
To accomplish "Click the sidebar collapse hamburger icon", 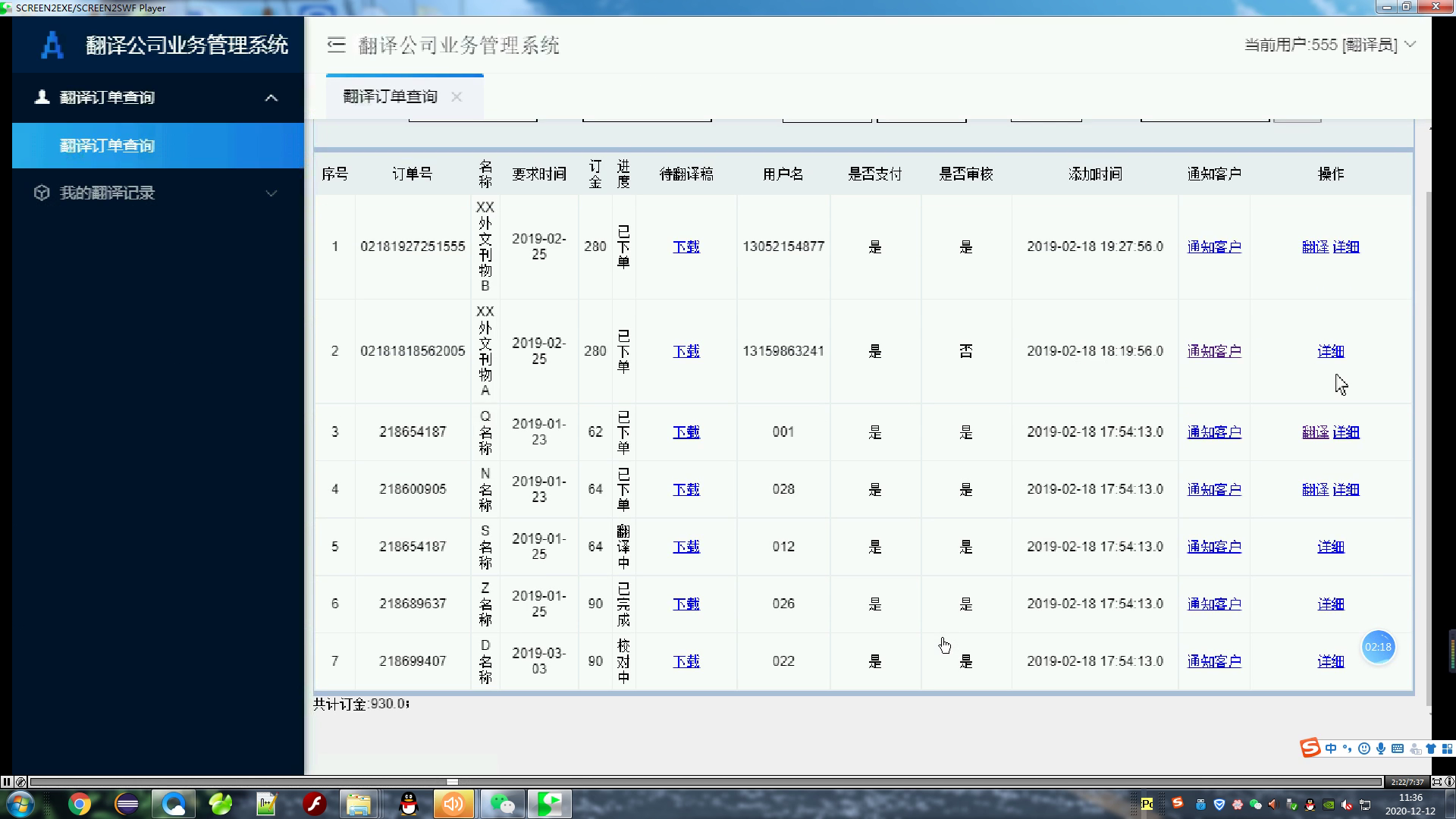I will click(x=336, y=45).
